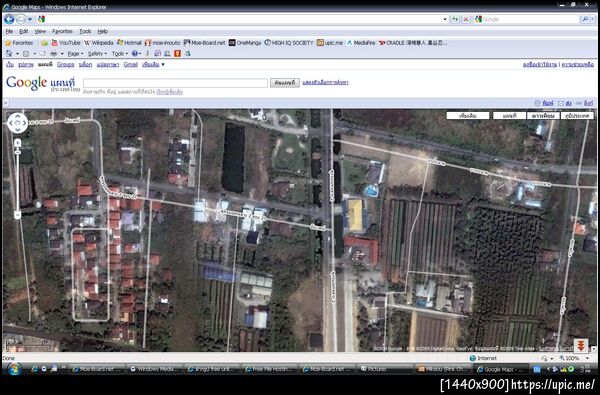Click the Google Maps search input
Image resolution: width=600 pixels, height=395 pixels.
click(x=175, y=83)
